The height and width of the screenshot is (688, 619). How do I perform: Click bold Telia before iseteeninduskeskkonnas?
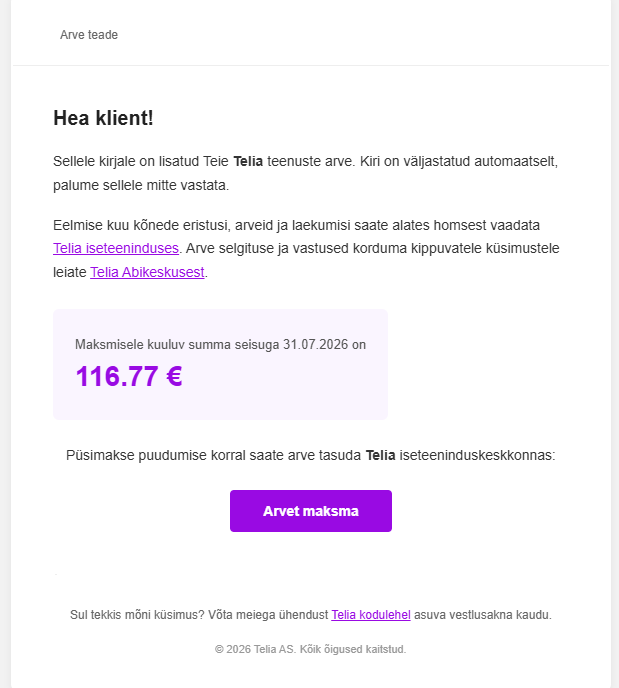pos(380,455)
